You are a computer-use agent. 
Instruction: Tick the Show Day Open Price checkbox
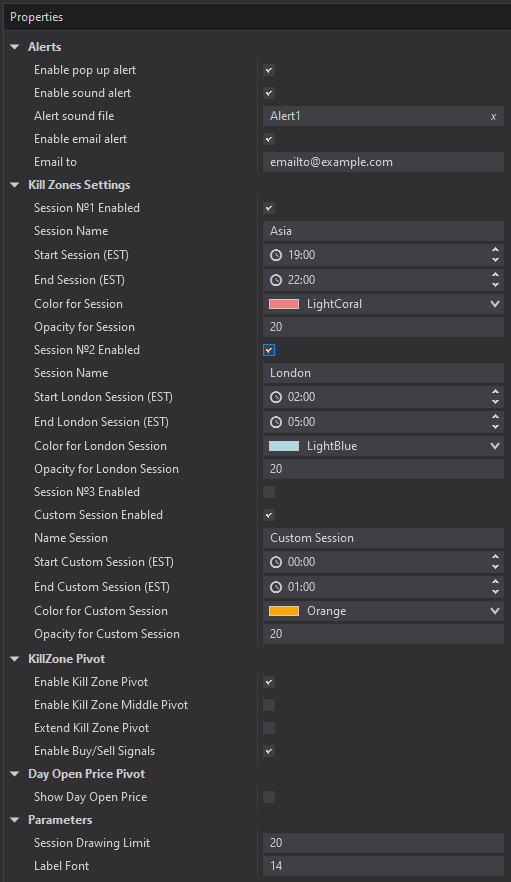click(269, 797)
